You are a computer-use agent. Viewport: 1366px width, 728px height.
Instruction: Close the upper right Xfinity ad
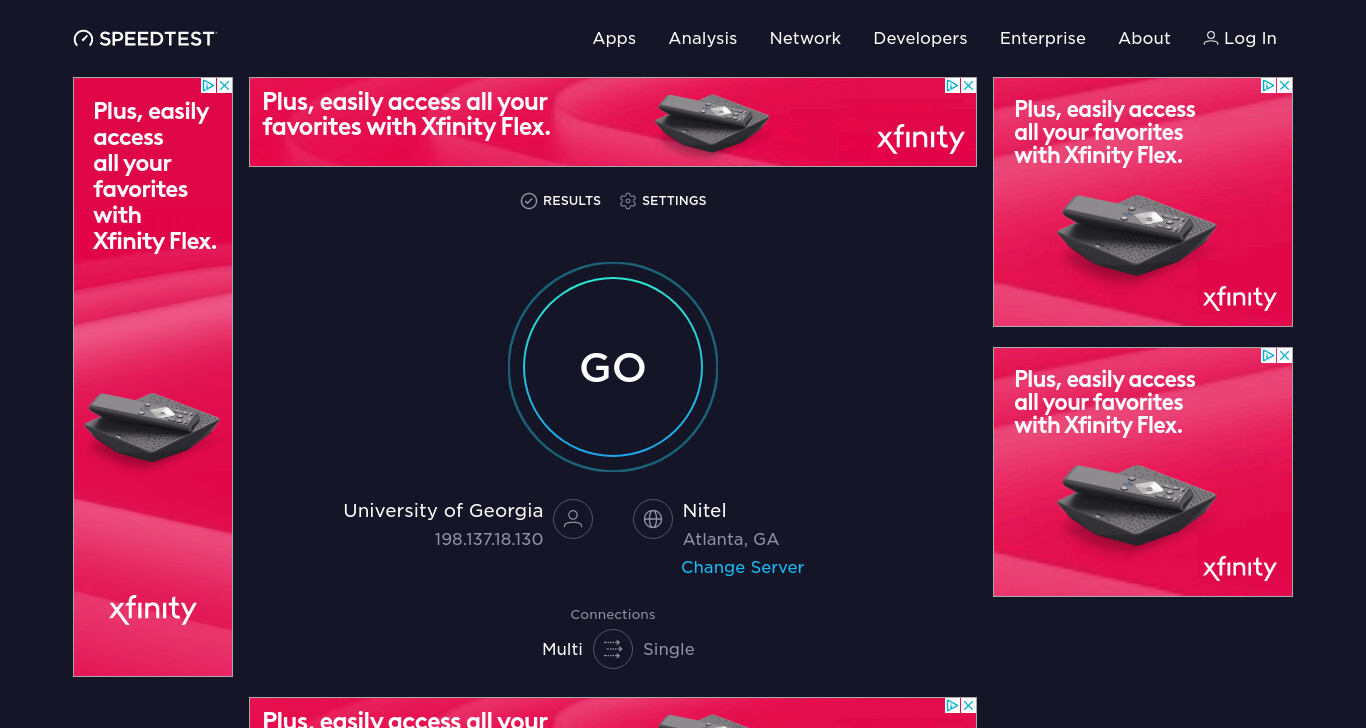(1285, 86)
